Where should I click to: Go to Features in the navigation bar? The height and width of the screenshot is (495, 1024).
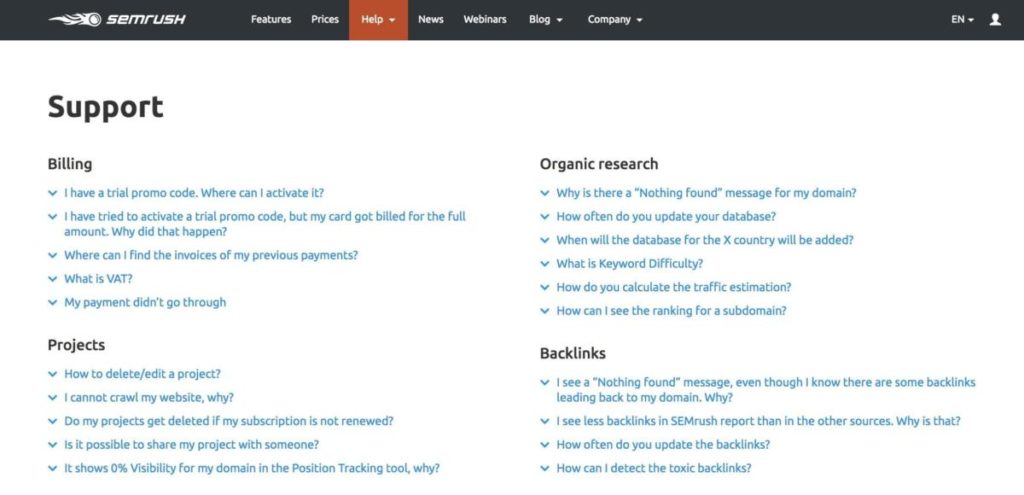(271, 20)
